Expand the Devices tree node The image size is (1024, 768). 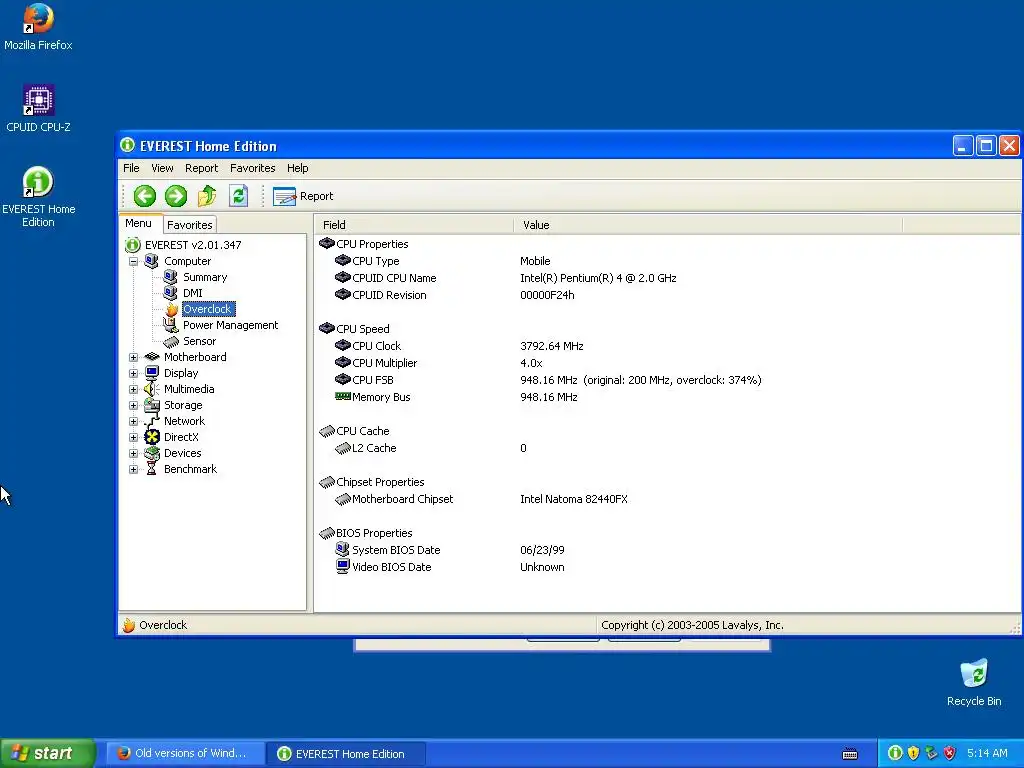pyautogui.click(x=133, y=453)
